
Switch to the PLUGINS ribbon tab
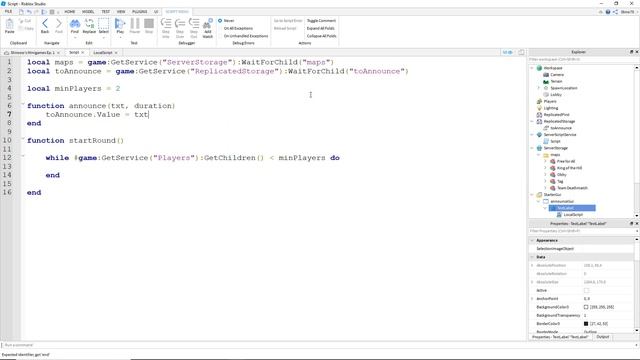pyautogui.click(x=140, y=12)
